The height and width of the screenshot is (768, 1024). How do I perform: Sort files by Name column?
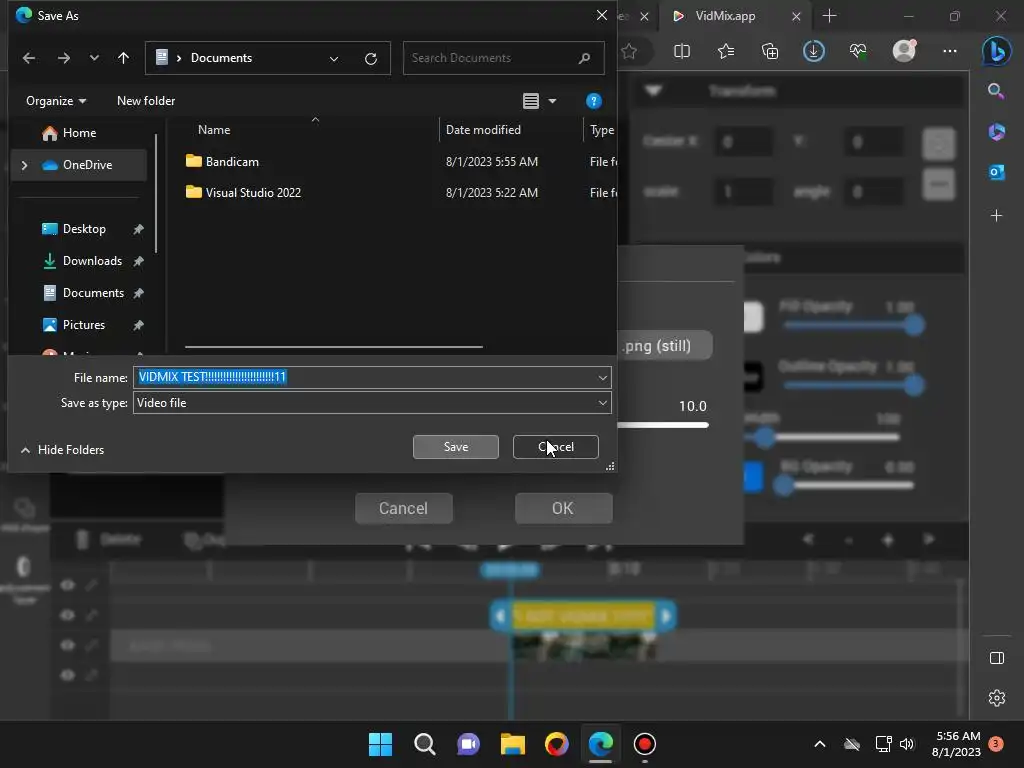[x=214, y=130]
